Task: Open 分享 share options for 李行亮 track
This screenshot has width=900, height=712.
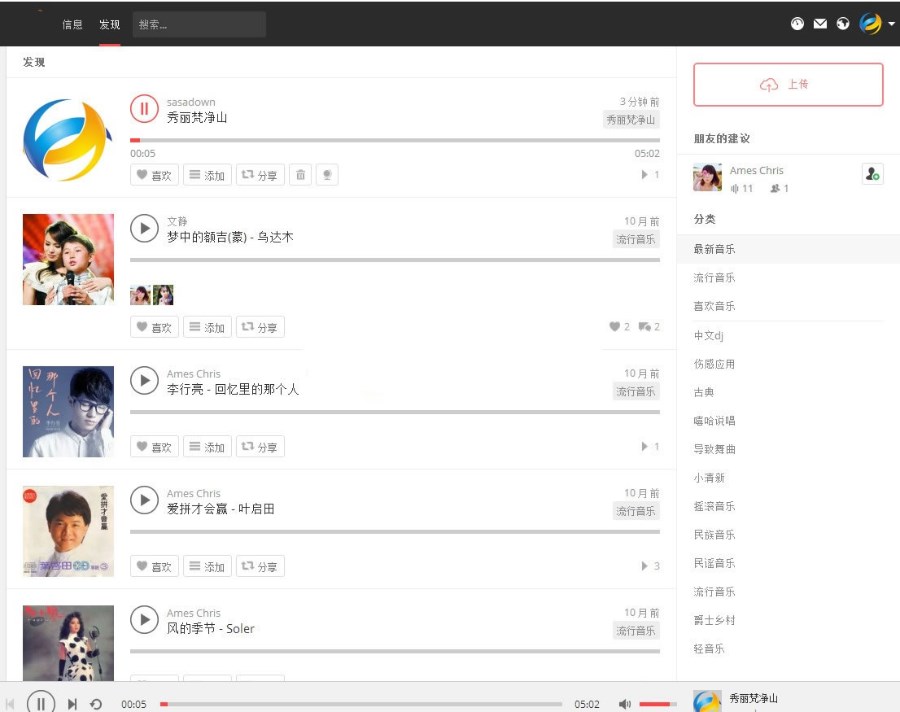Action: point(260,446)
